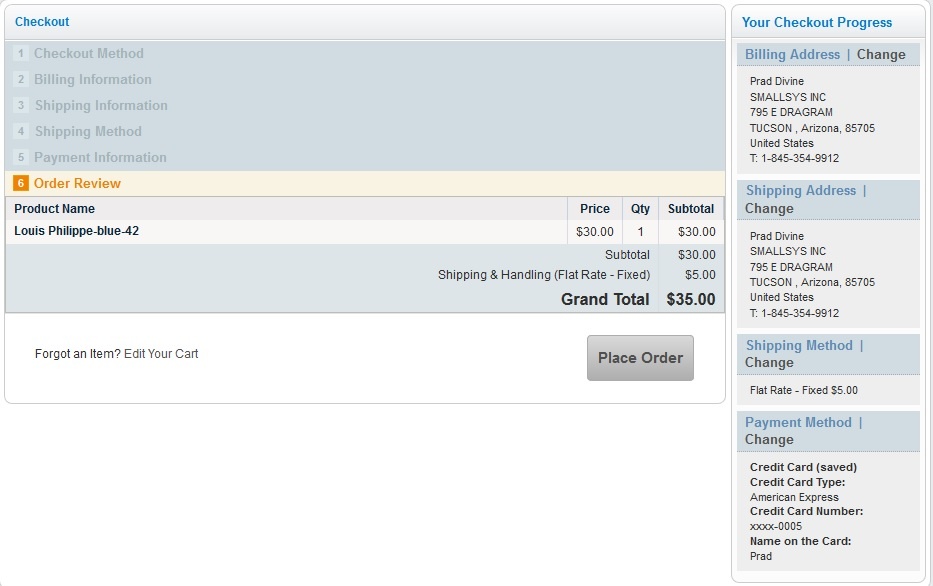
Task: Change the Billing Address
Action: coord(880,55)
